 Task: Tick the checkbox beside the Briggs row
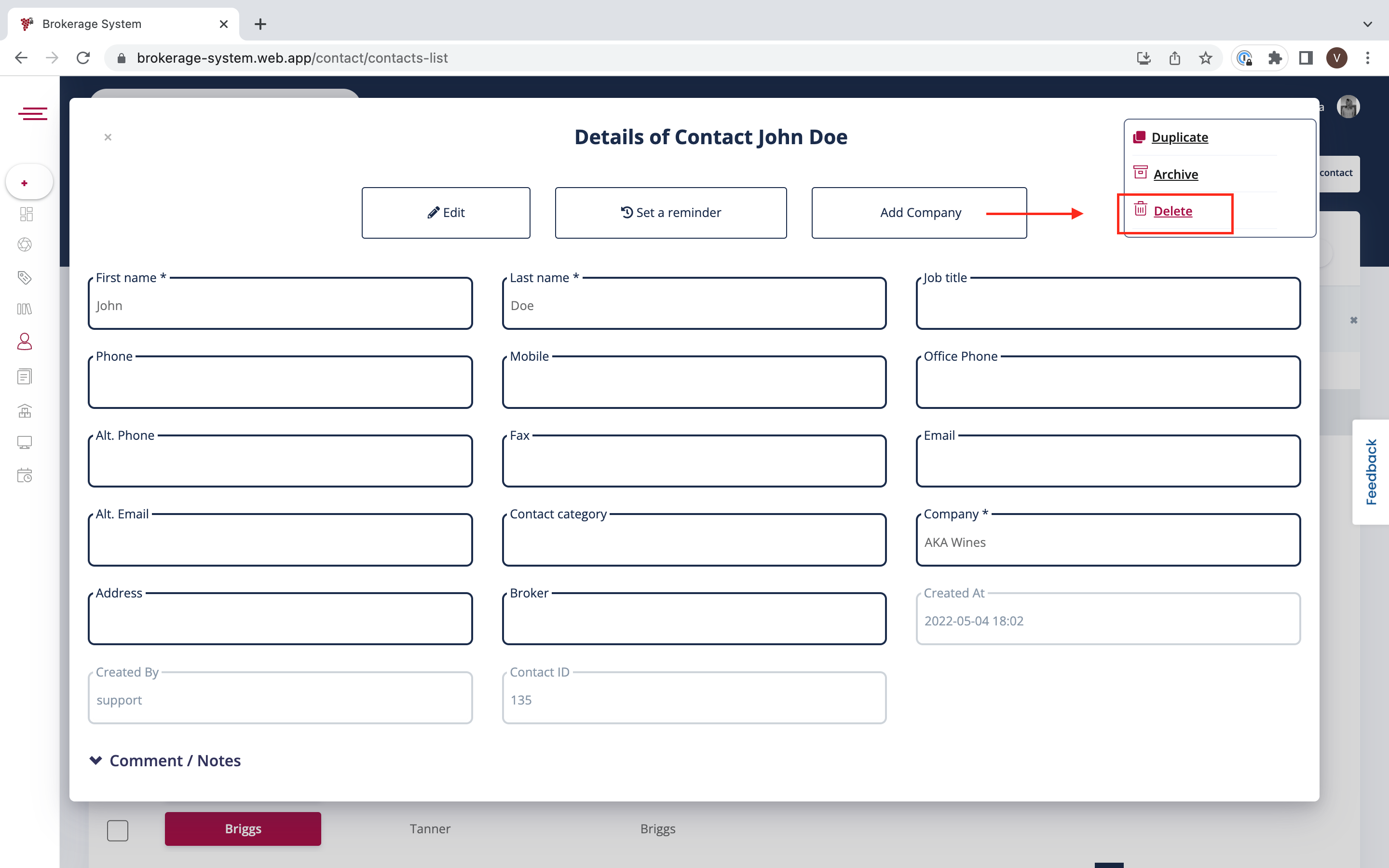[118, 830]
